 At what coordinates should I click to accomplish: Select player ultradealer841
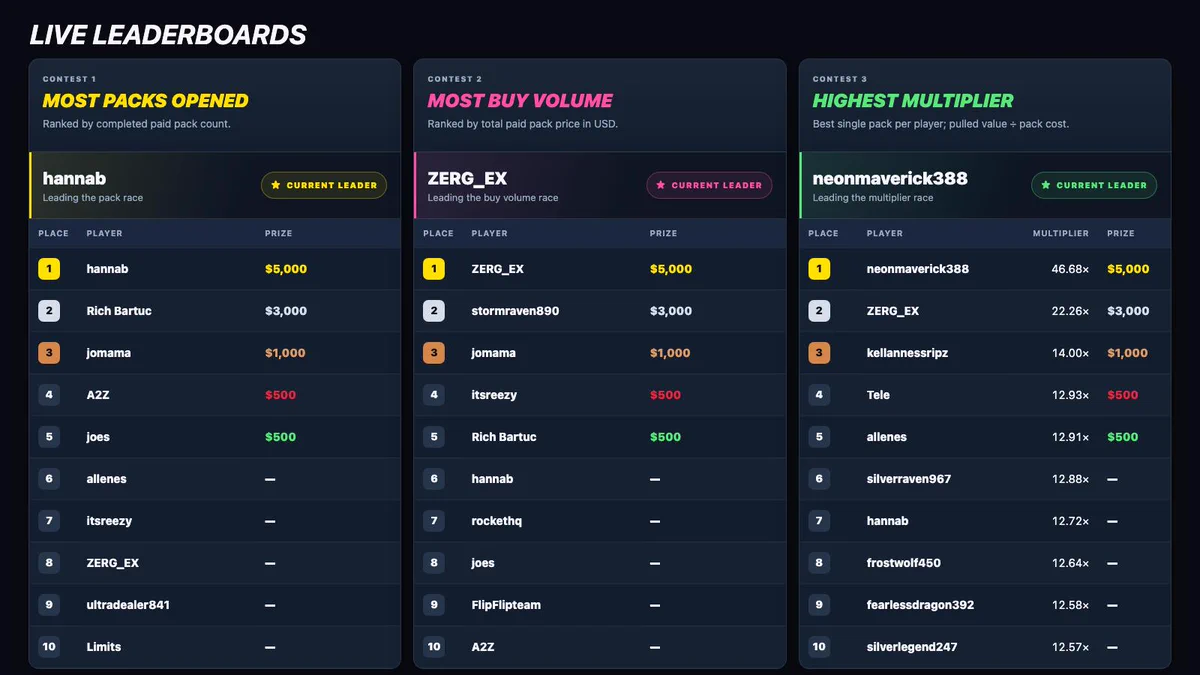(x=128, y=605)
